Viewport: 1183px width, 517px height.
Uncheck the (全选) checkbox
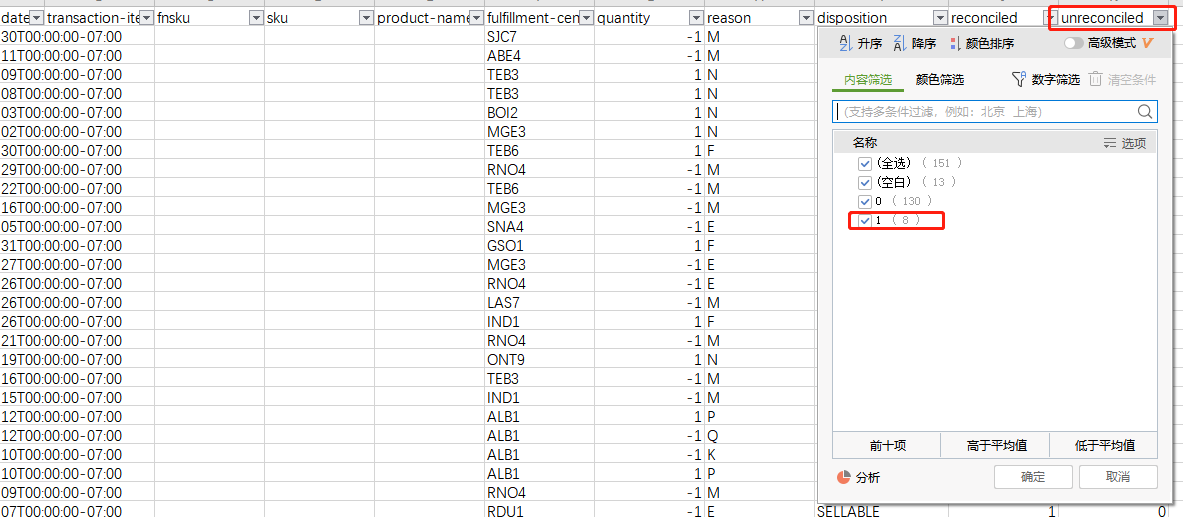pos(865,163)
